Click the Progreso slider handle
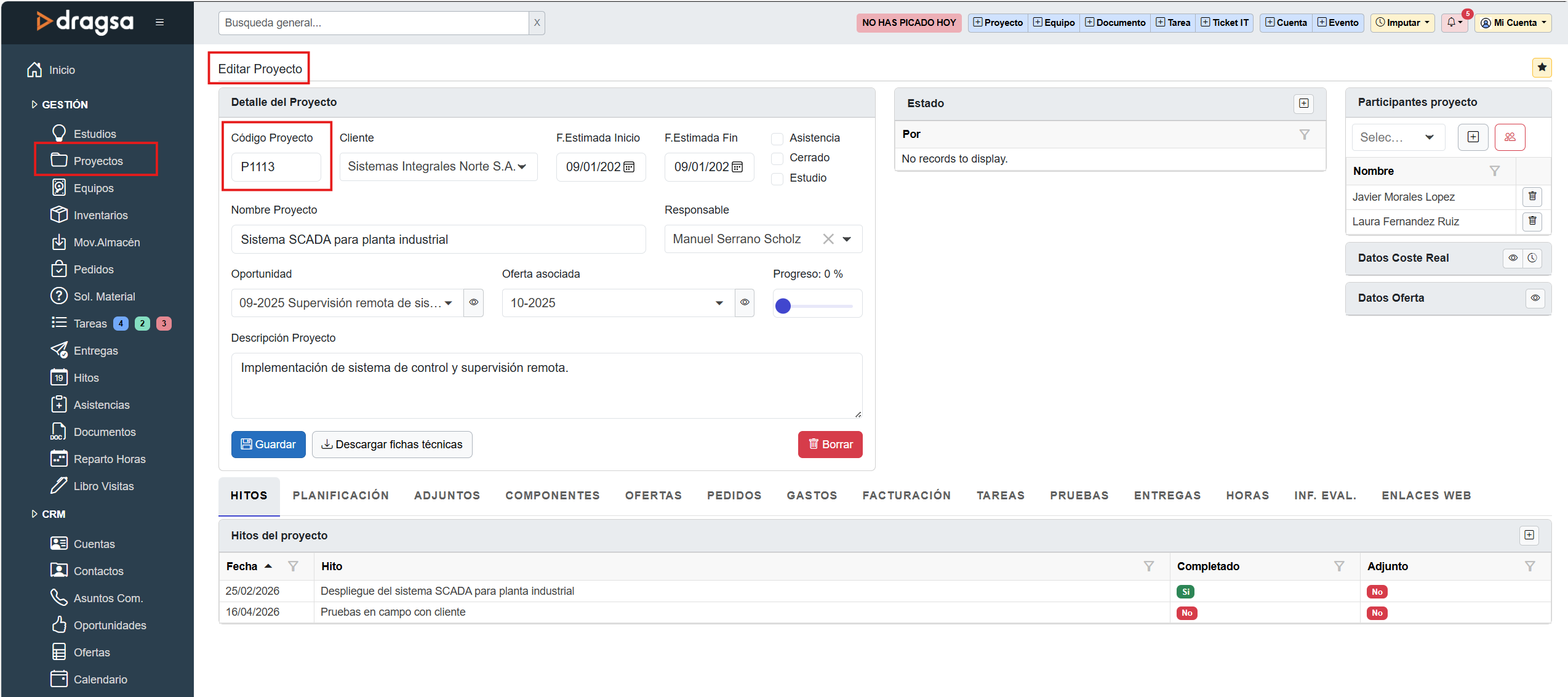The height and width of the screenshot is (697, 1568). (783, 306)
